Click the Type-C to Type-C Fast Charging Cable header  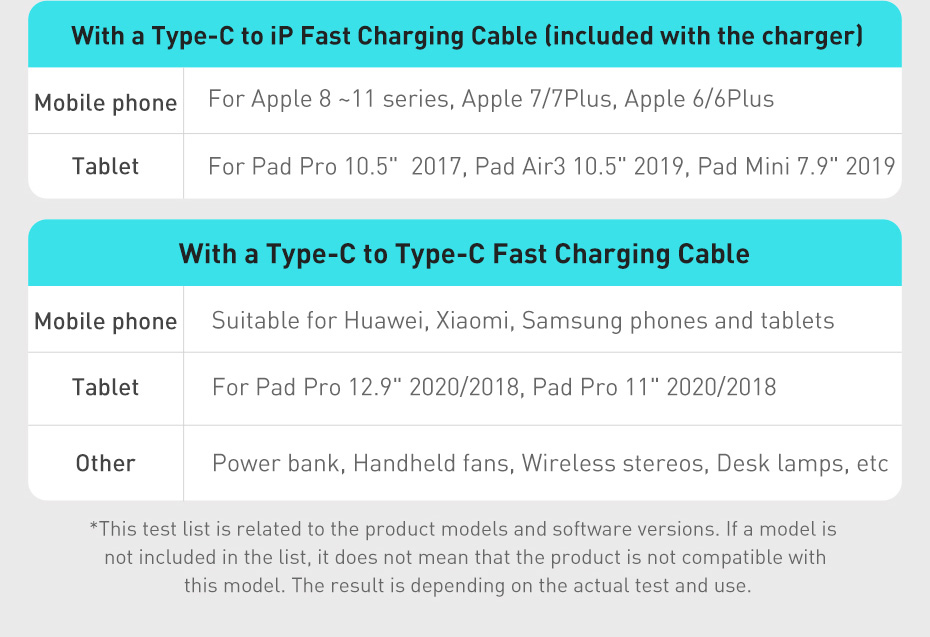click(464, 254)
